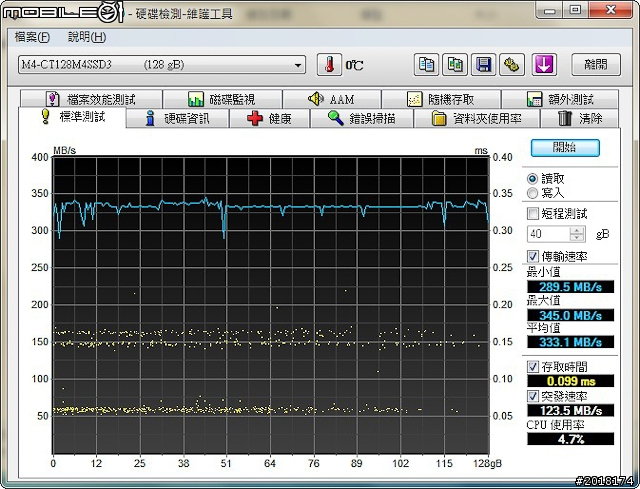Enable the 短程測試 short stroke checkbox
This screenshot has width=640, height=489.
(533, 214)
